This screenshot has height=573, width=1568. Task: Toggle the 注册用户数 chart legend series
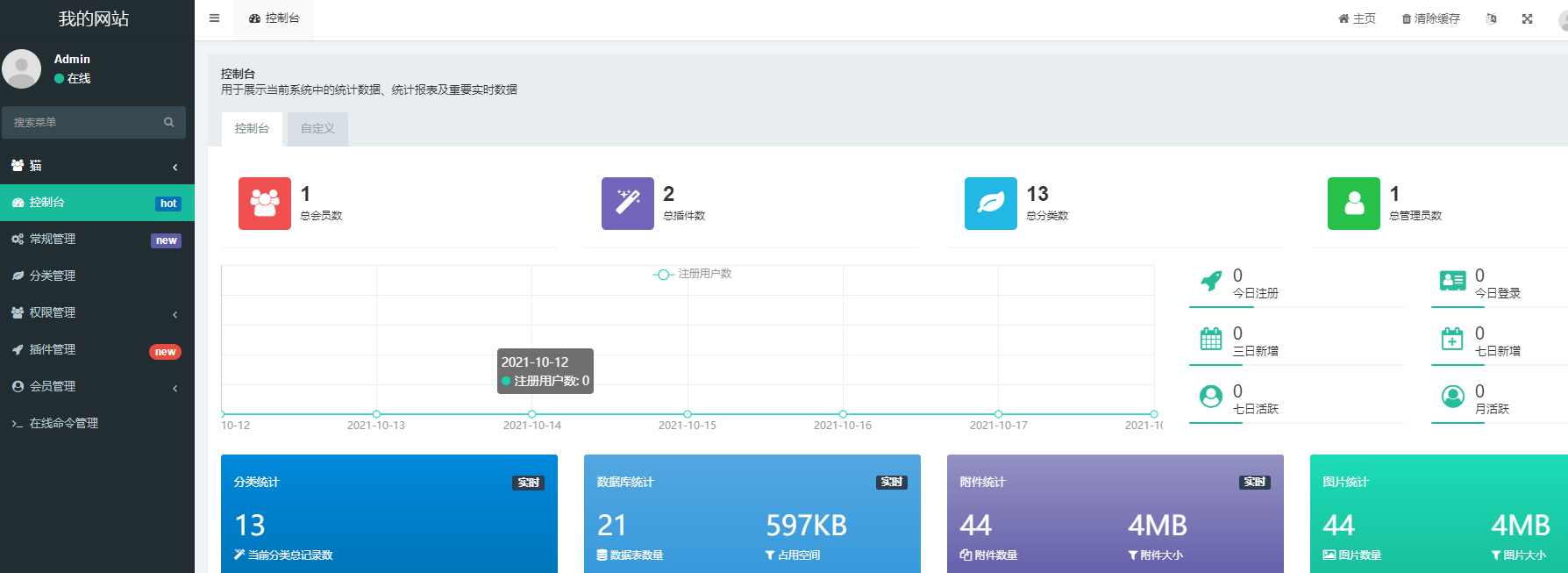click(693, 274)
